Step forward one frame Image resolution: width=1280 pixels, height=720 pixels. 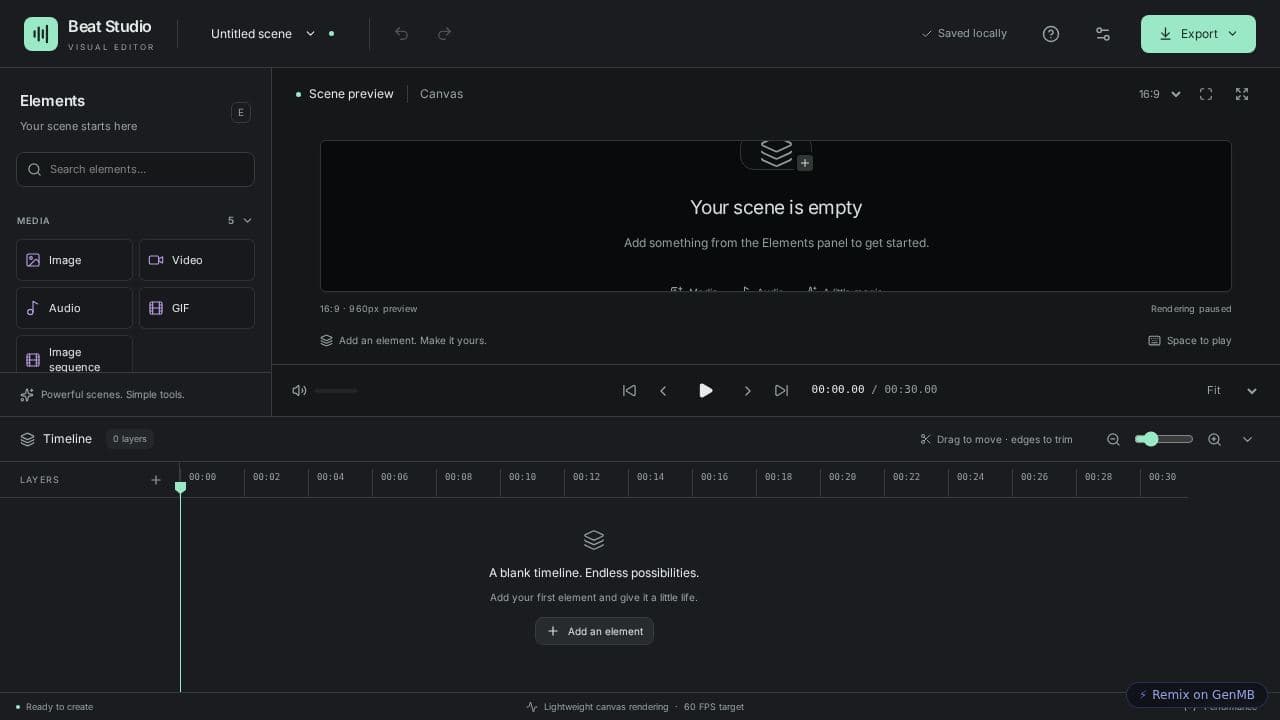747,390
